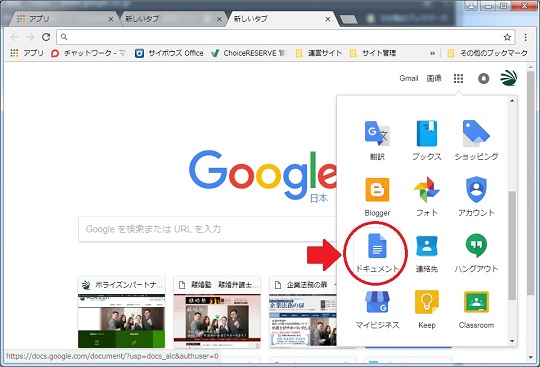Click apps panel scroll up arrow
Image resolution: width=540 pixels, height=367 pixels.
[512, 101]
